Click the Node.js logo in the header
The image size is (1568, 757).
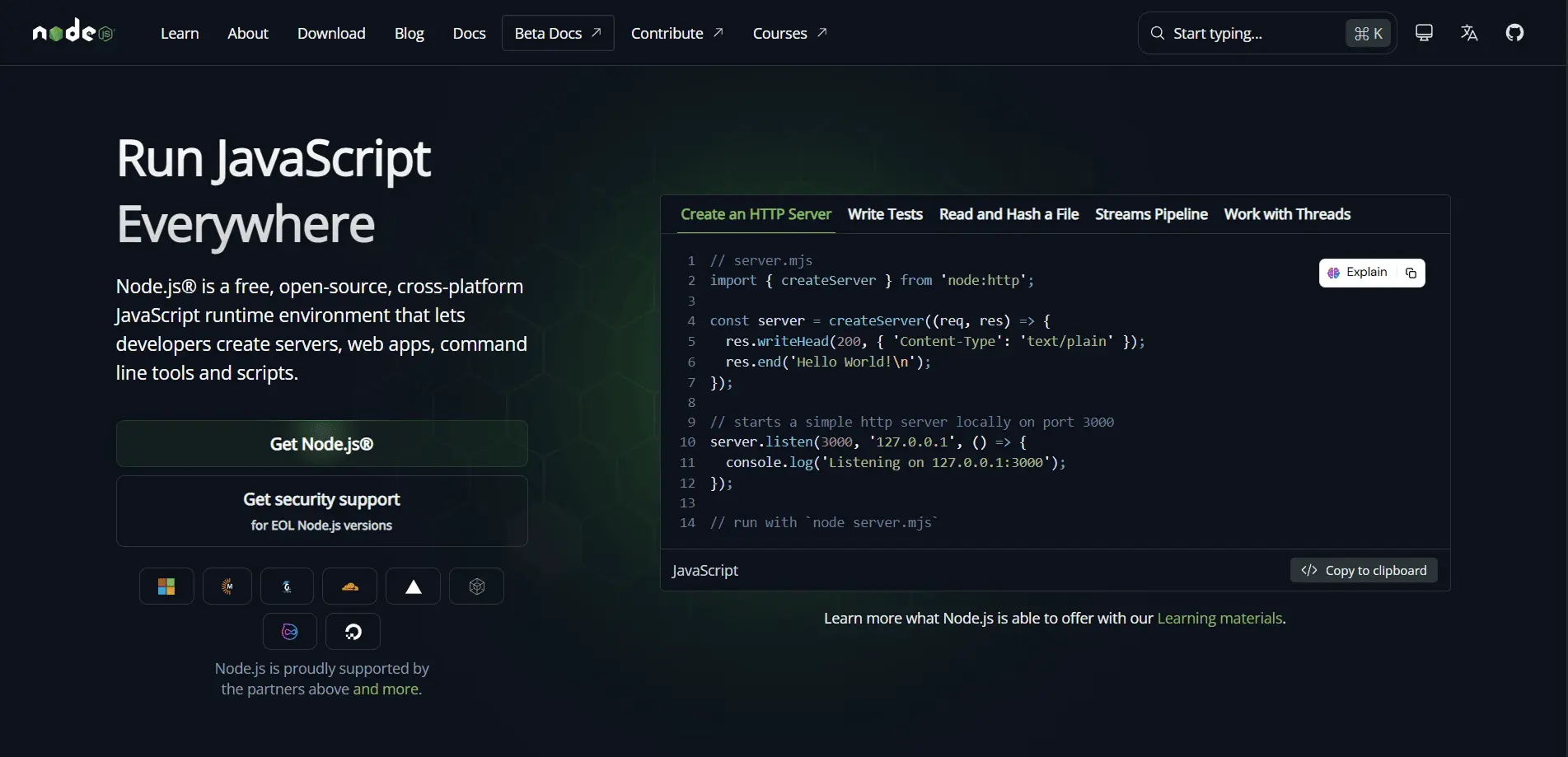pos(73,32)
